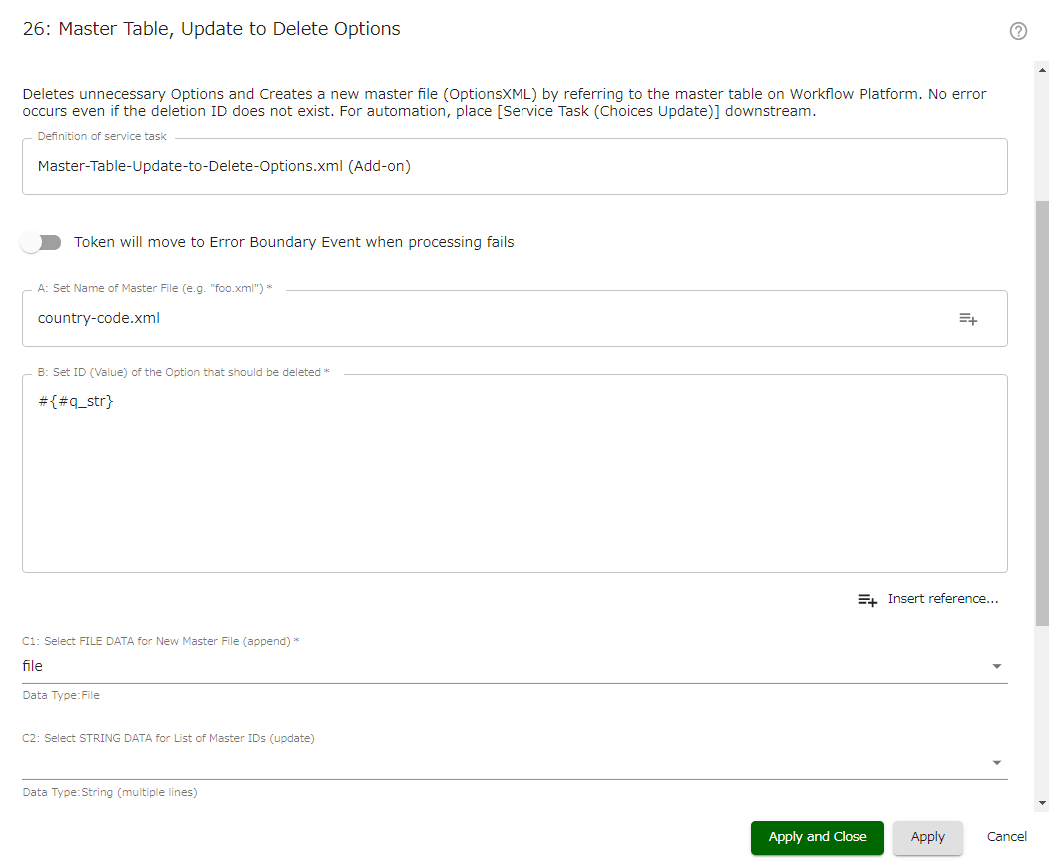Click the Cancel link

[1006, 837]
